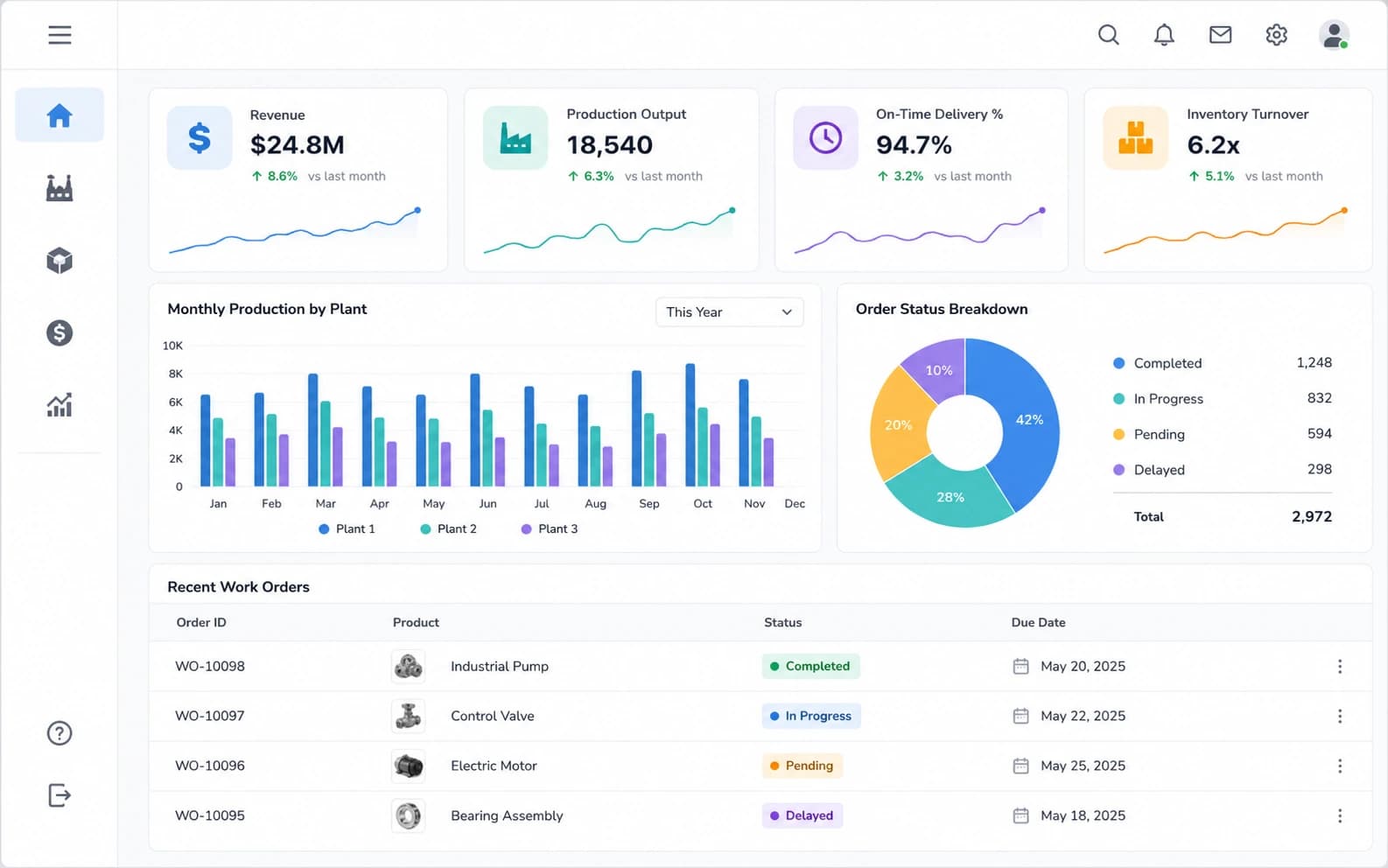Toggle Plant 1 legend item
This screenshot has height=868, width=1388.
[347, 528]
